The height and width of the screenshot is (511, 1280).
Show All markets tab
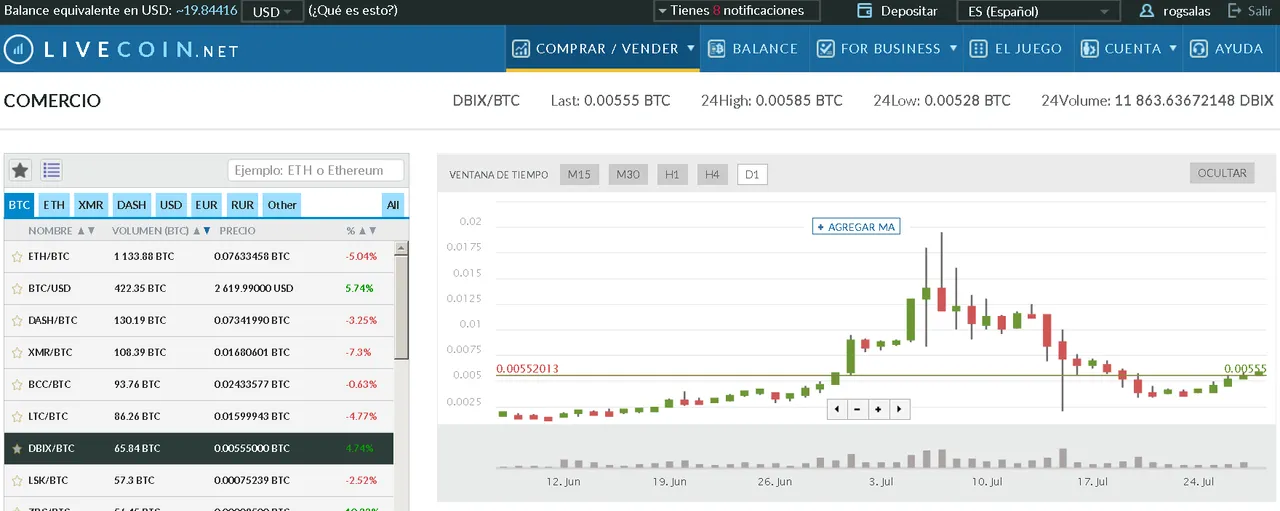pyautogui.click(x=393, y=205)
